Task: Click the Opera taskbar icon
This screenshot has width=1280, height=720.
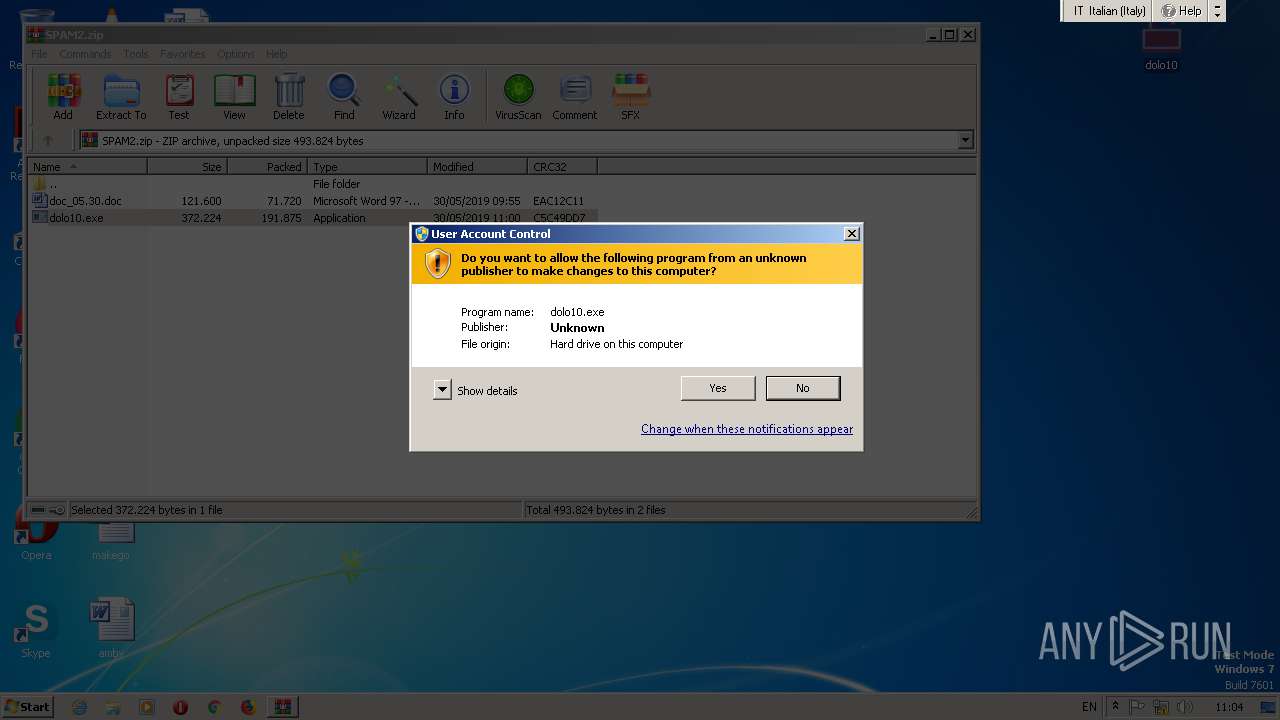Action: [180, 707]
